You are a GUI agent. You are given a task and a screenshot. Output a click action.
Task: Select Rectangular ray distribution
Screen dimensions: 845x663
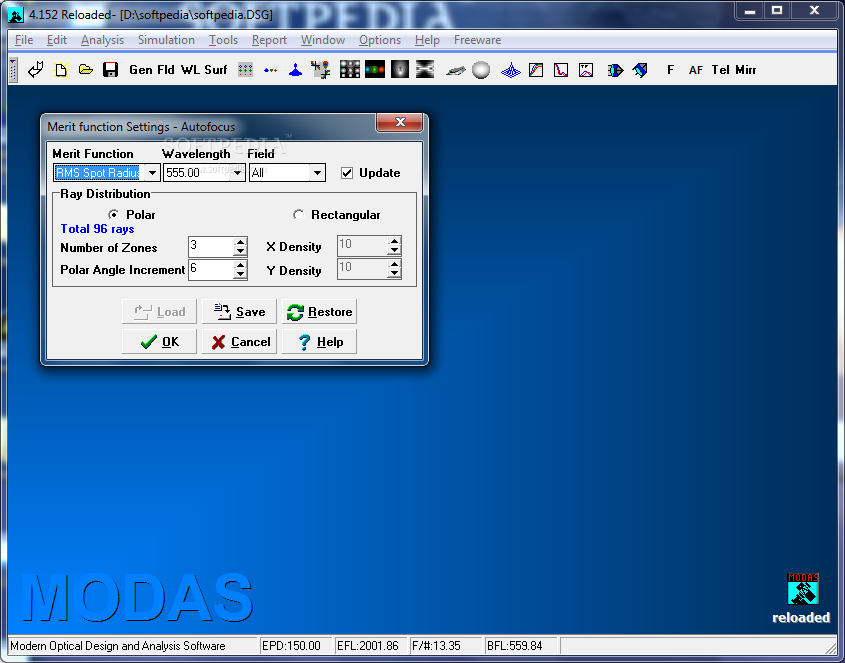[x=298, y=215]
